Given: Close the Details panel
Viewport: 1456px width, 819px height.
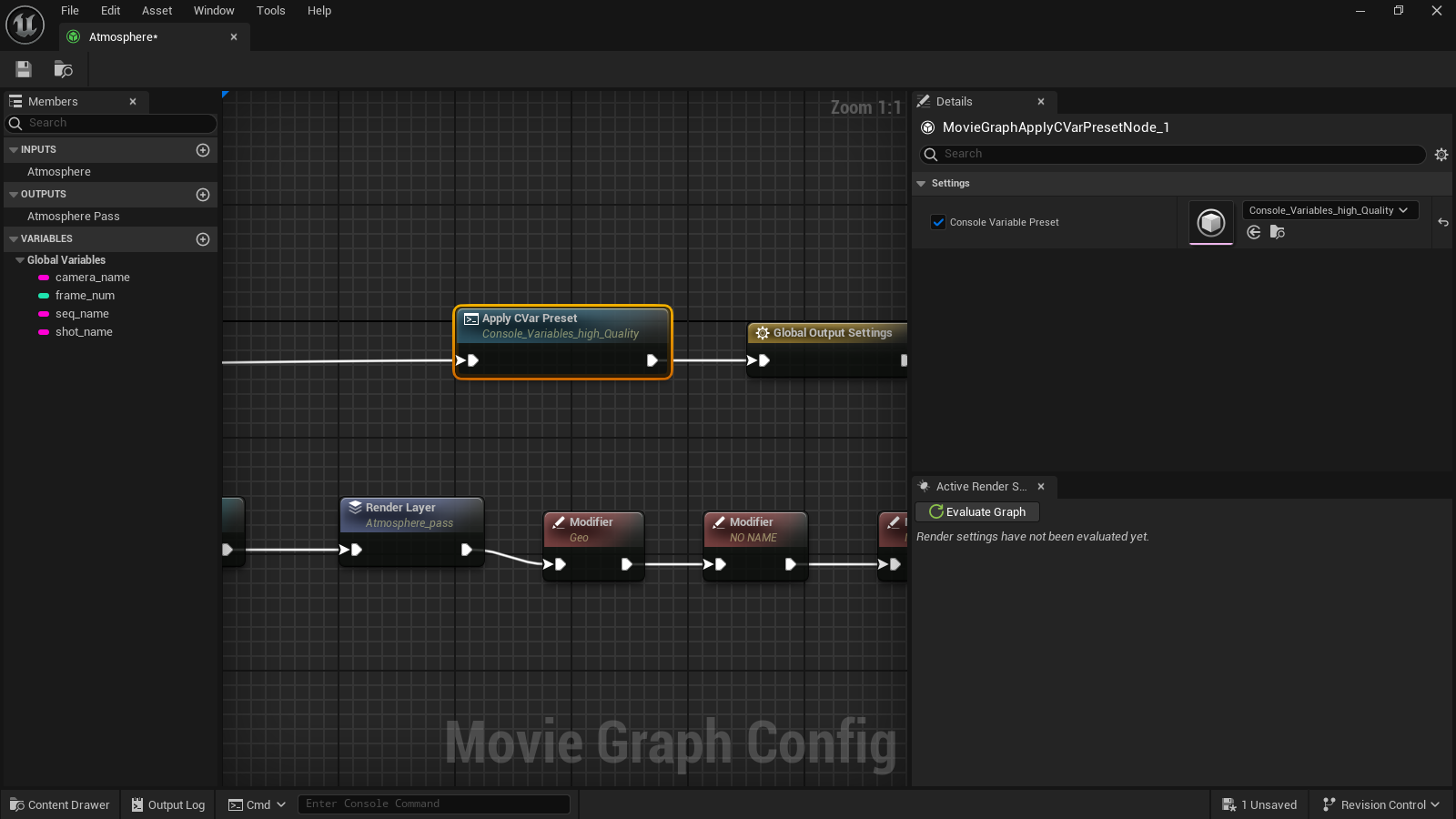Looking at the screenshot, I should 1041,102.
